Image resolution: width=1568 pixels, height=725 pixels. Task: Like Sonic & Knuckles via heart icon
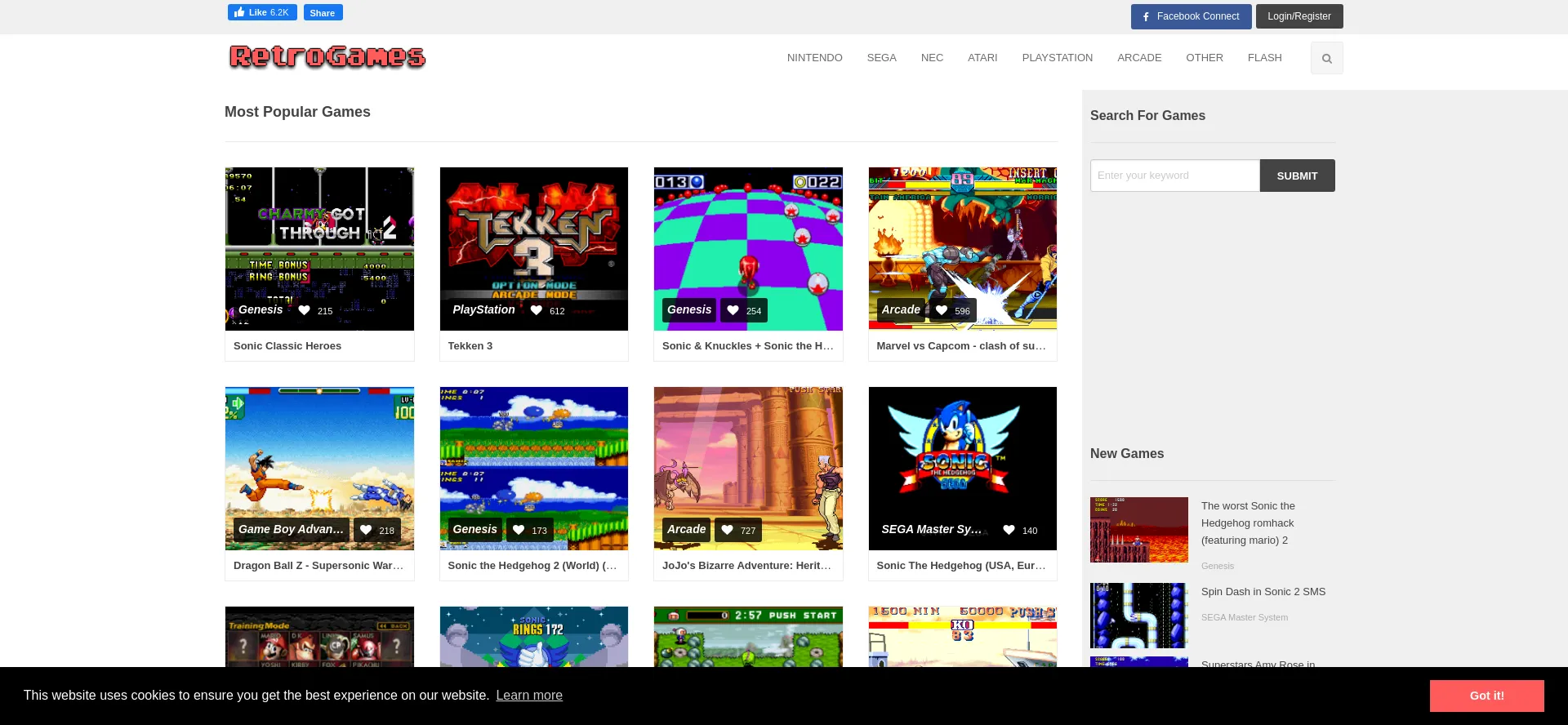[x=733, y=310]
